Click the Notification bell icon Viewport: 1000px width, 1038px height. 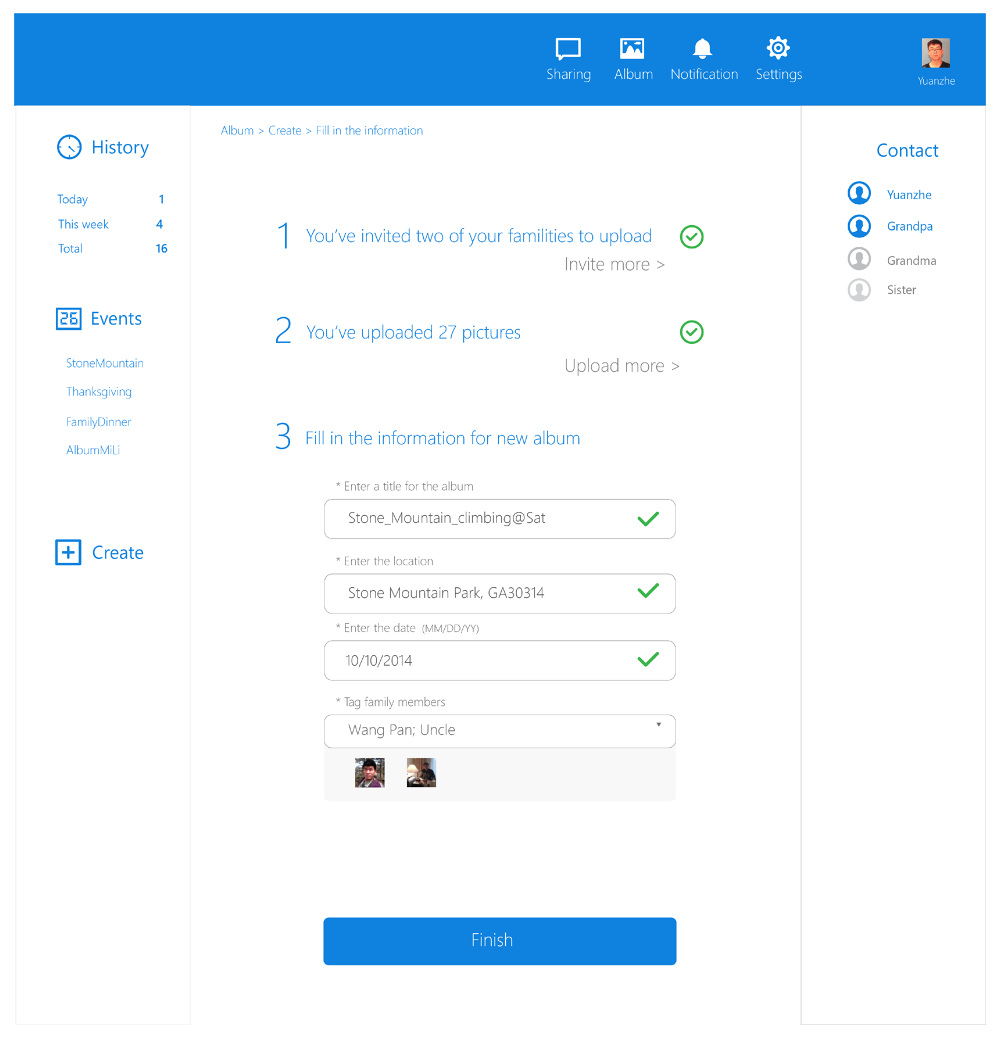click(703, 49)
